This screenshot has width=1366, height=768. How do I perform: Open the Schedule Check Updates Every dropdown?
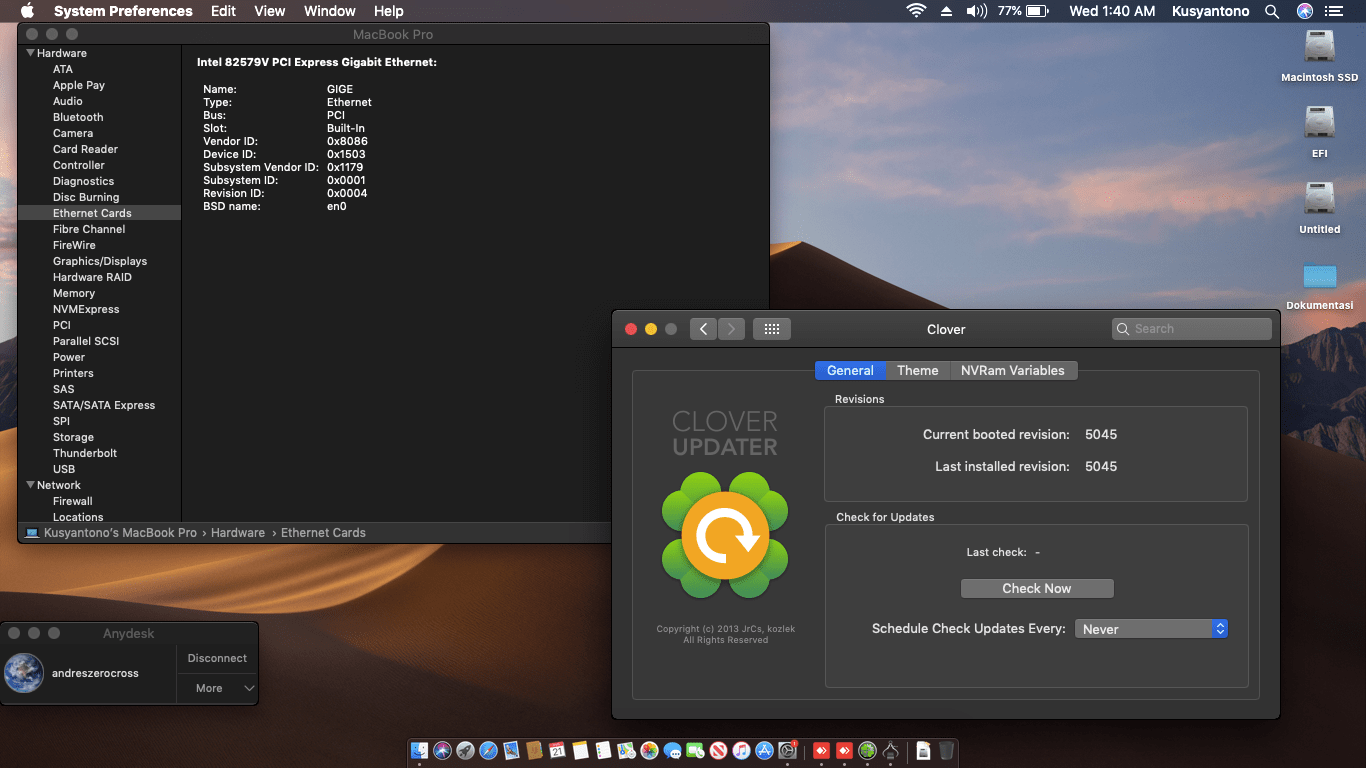click(x=1151, y=629)
